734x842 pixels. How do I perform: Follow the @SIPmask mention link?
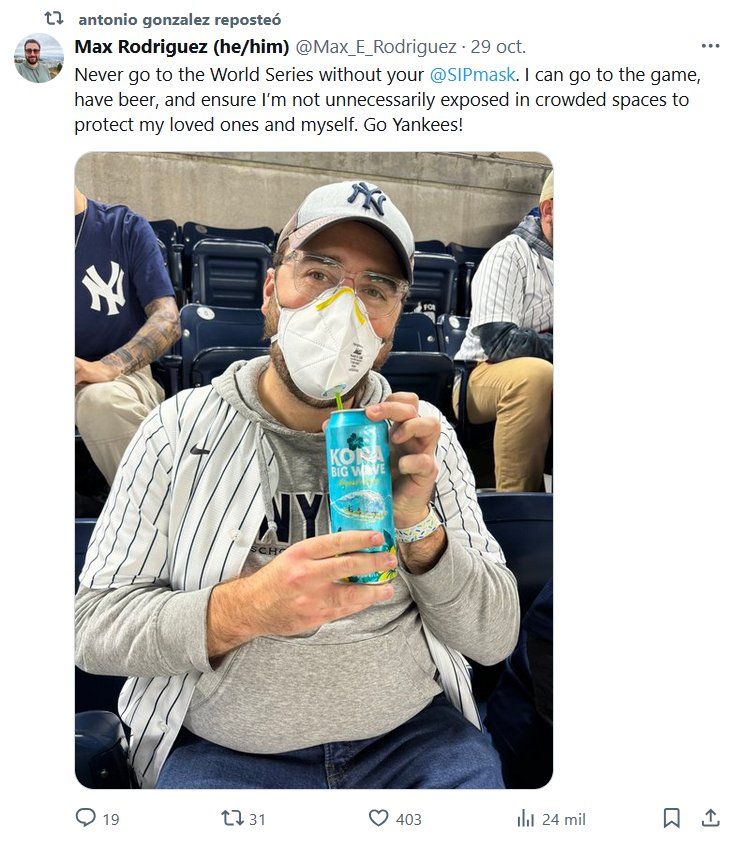(473, 75)
